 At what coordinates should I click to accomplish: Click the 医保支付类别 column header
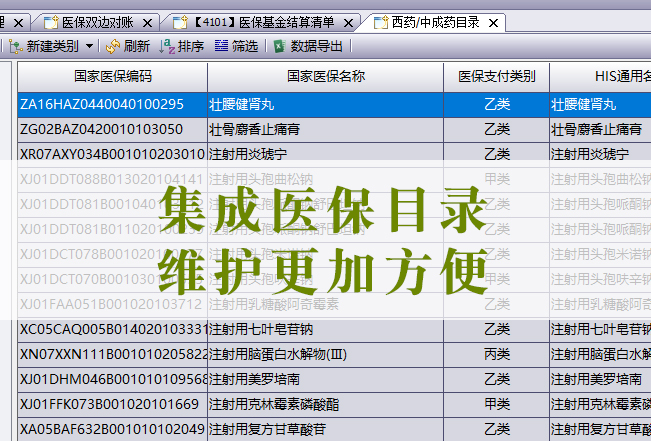(496, 77)
